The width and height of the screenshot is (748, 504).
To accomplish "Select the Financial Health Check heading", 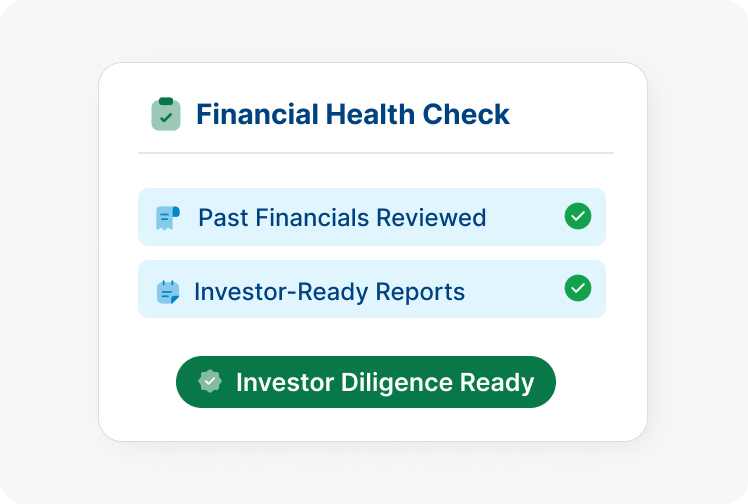I will [x=352, y=114].
